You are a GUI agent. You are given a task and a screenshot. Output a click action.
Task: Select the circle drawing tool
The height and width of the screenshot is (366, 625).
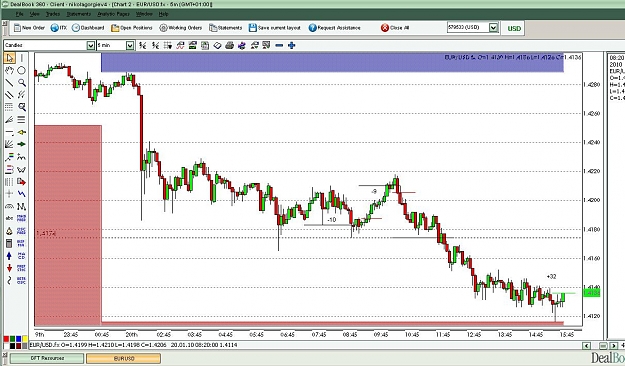(x=22, y=71)
